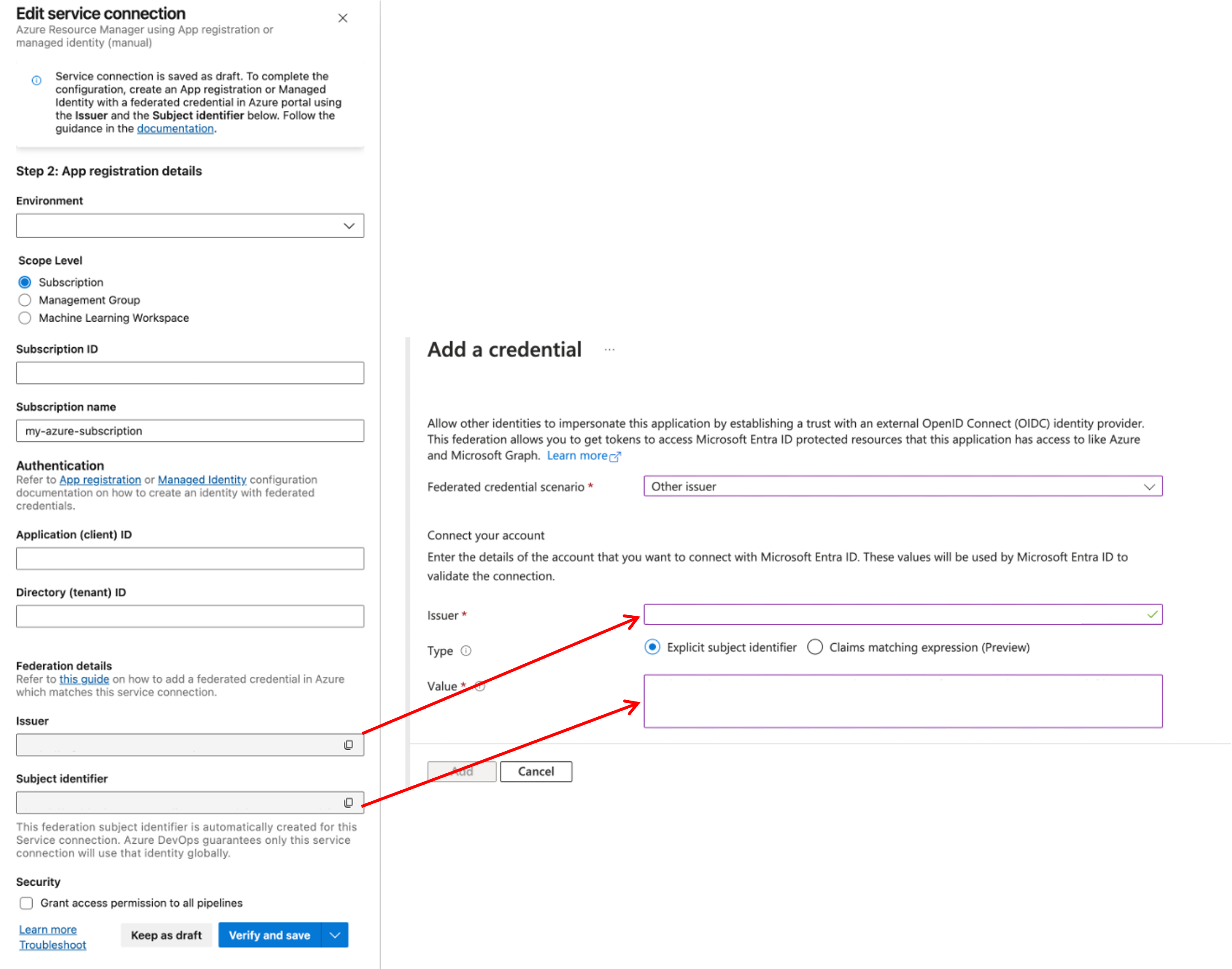Open the ellipsis menu beside Add a credential
Viewport: 1232px width, 969px height.
[x=609, y=350]
